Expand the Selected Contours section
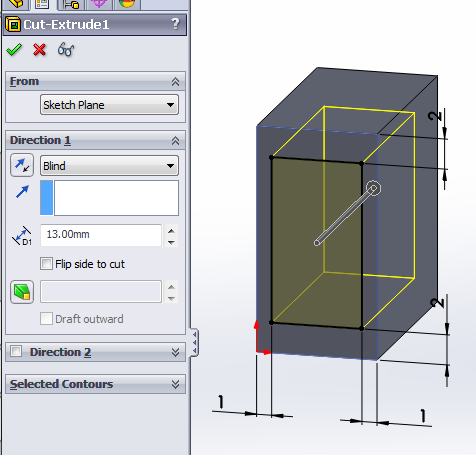This screenshot has width=476, height=455. click(x=175, y=384)
